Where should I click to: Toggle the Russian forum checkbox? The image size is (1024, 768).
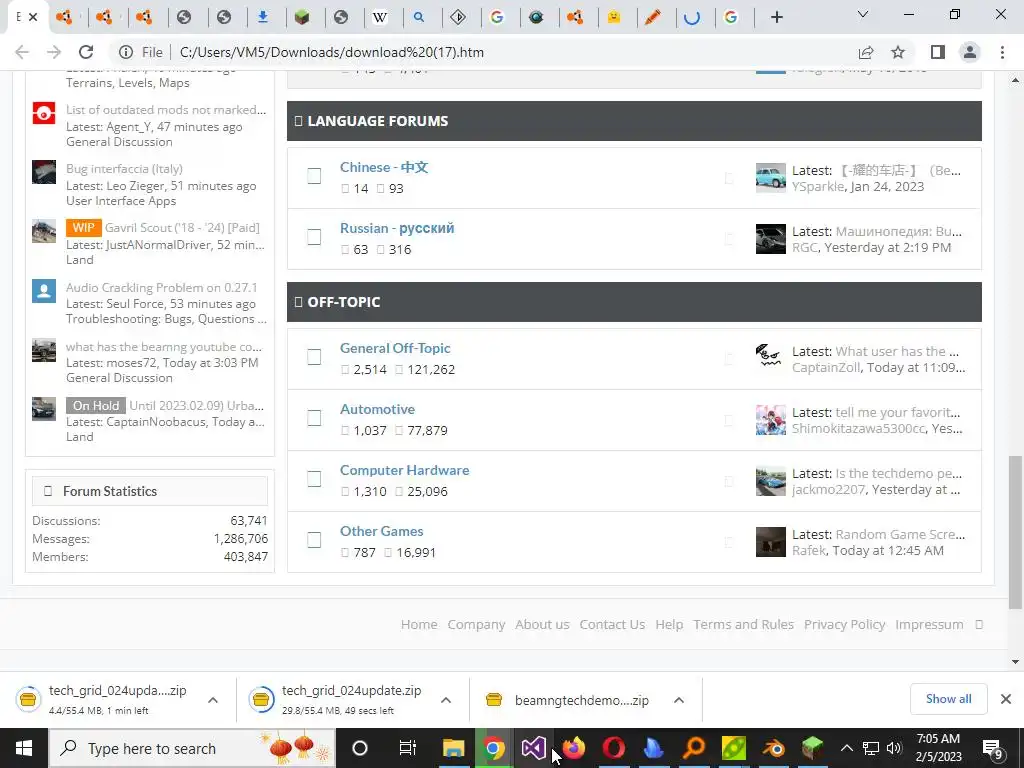(x=314, y=237)
